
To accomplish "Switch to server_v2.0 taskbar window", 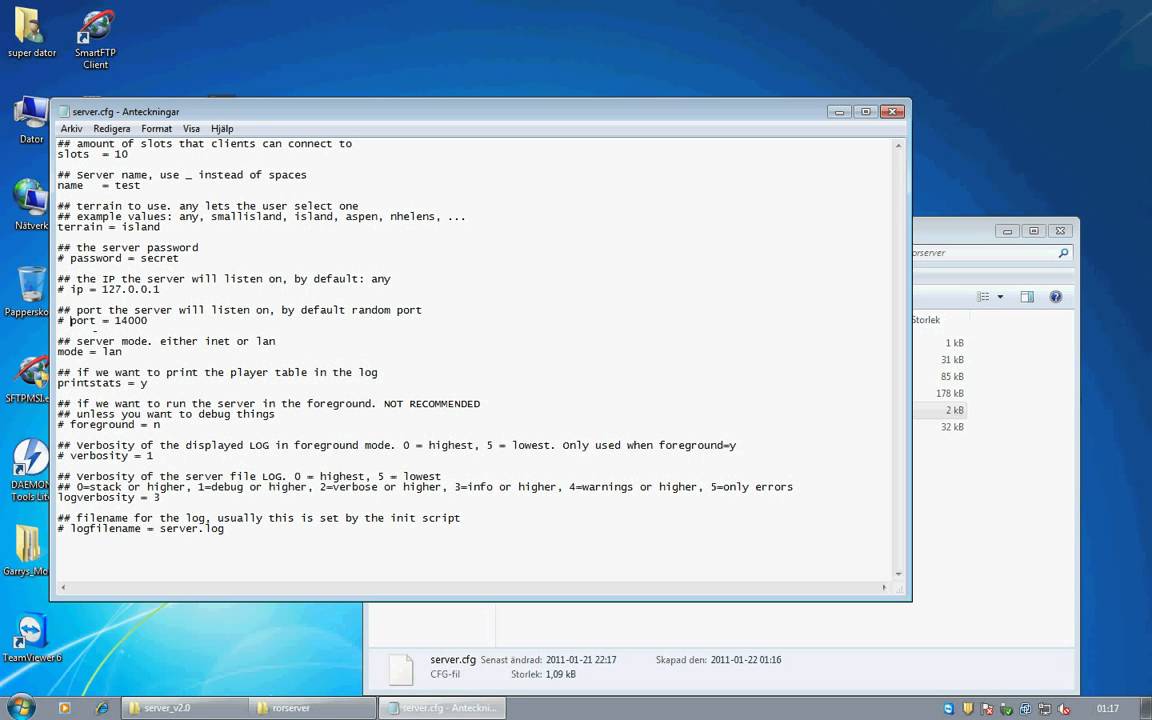I will tap(184, 708).
